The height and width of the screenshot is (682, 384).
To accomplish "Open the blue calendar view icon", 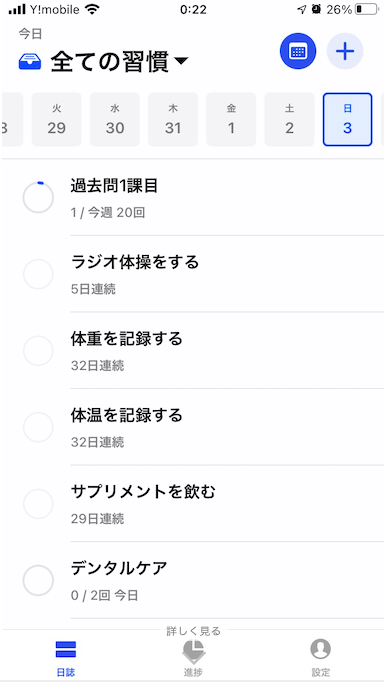I will point(298,51).
